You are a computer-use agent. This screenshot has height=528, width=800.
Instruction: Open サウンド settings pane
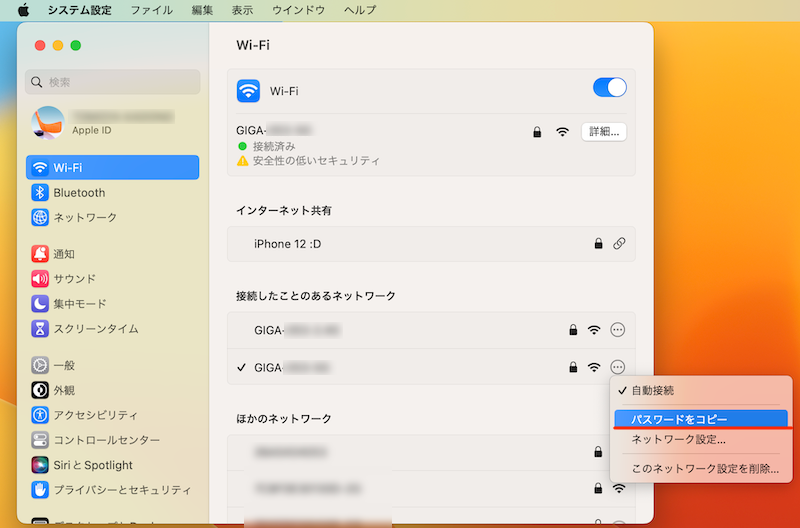point(74,279)
